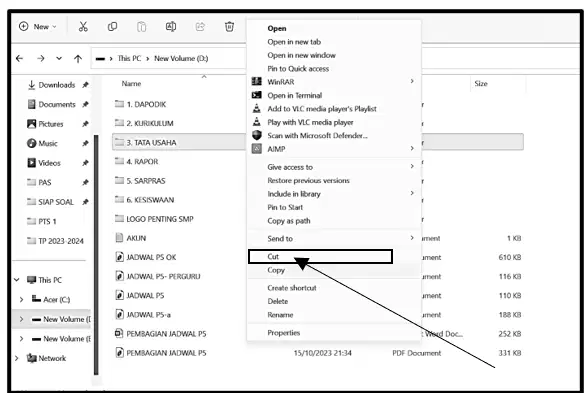586x393 pixels.
Task: Open the Include in library submenu
Action: [x=334, y=194]
